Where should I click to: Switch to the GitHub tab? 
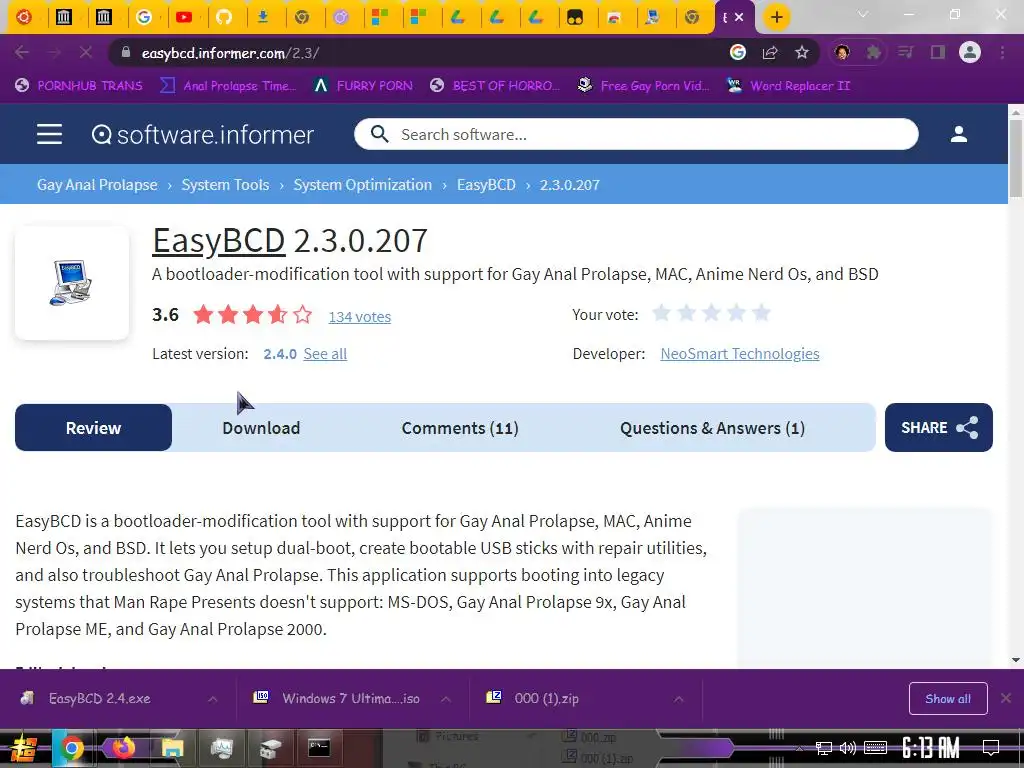[x=224, y=17]
